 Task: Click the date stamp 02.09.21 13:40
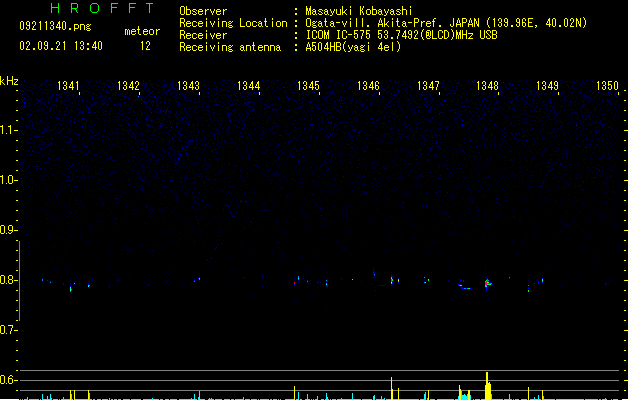click(x=61, y=46)
